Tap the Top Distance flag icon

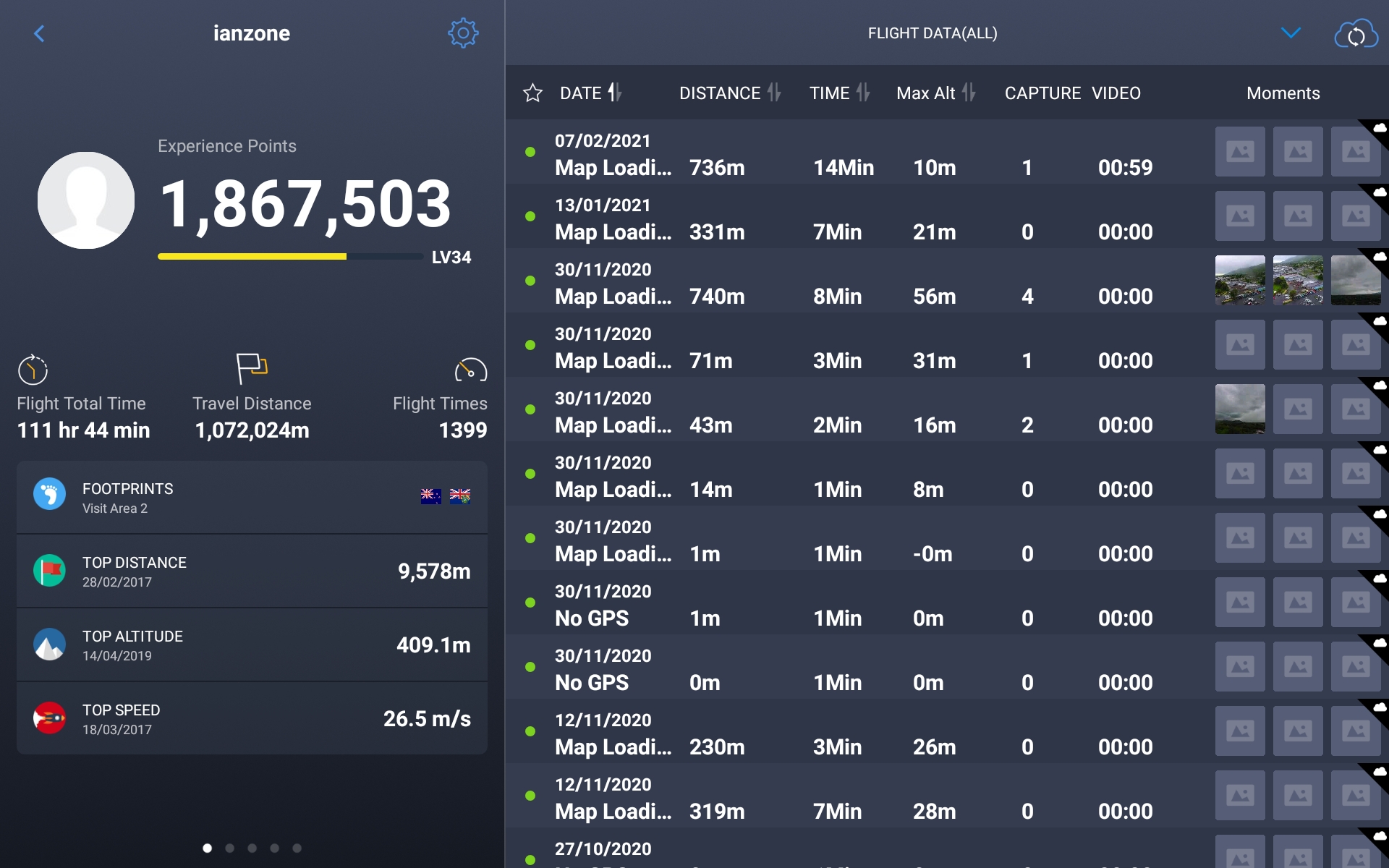[x=49, y=571]
